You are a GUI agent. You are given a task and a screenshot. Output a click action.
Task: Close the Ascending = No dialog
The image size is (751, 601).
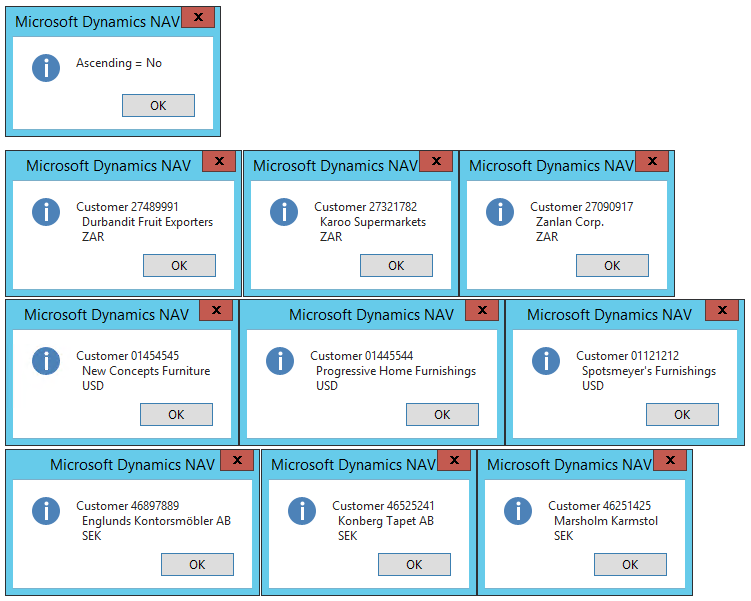pyautogui.click(x=198, y=17)
